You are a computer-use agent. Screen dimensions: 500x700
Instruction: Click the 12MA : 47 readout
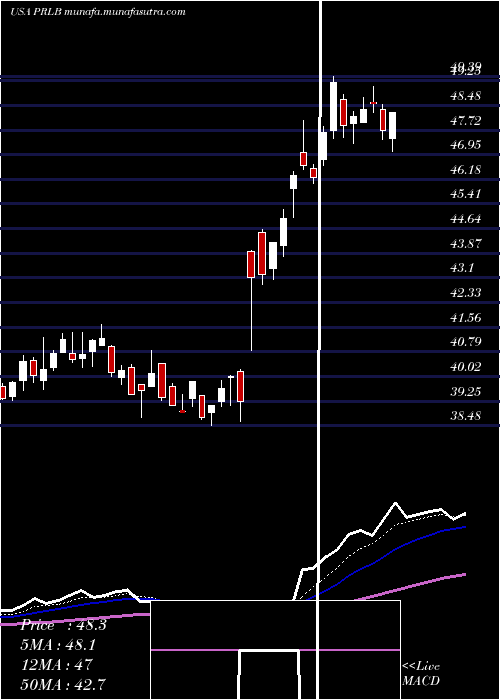(x=56, y=664)
